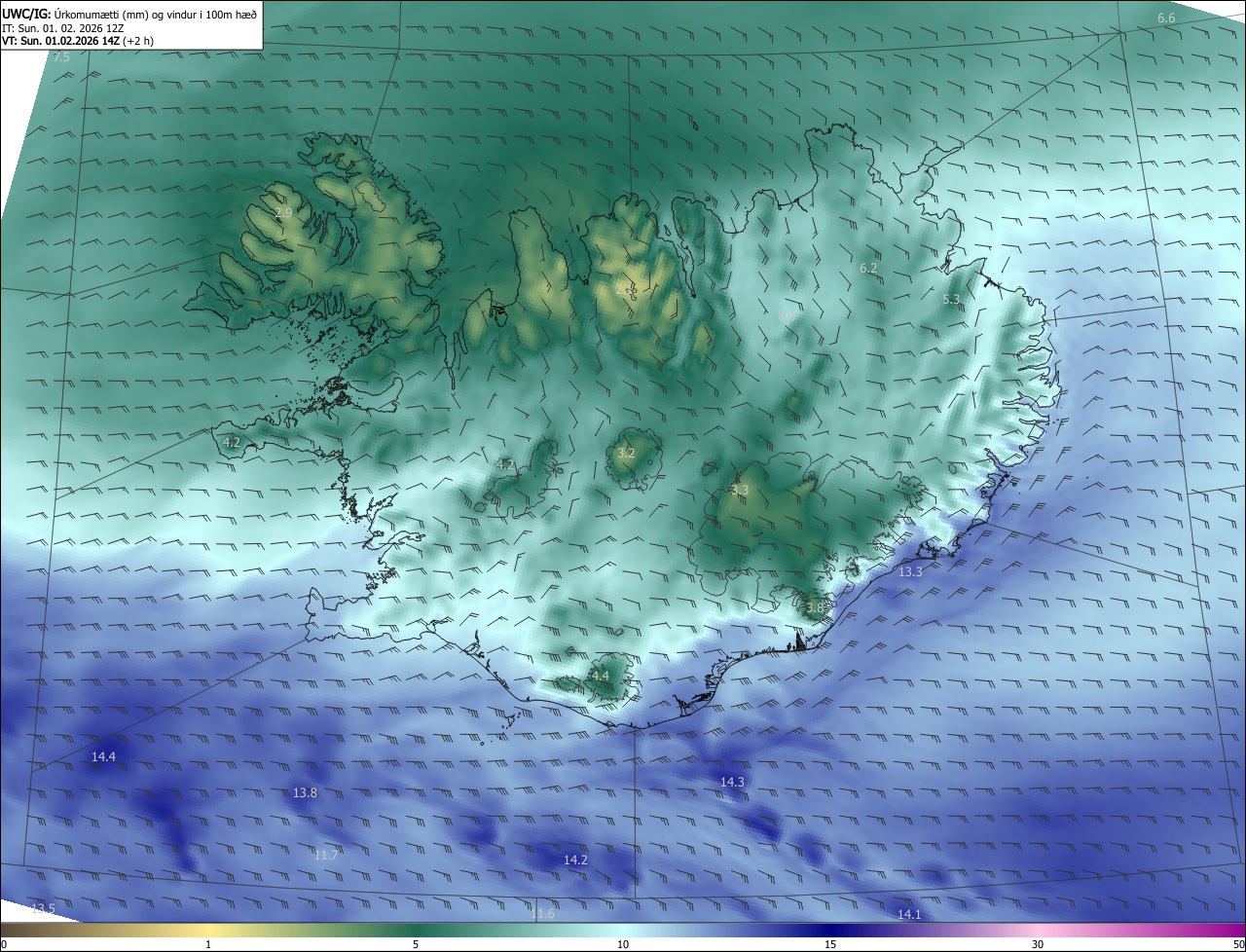The height and width of the screenshot is (952, 1246).
Task: Select the 11.6 value label
Action: coord(542,913)
